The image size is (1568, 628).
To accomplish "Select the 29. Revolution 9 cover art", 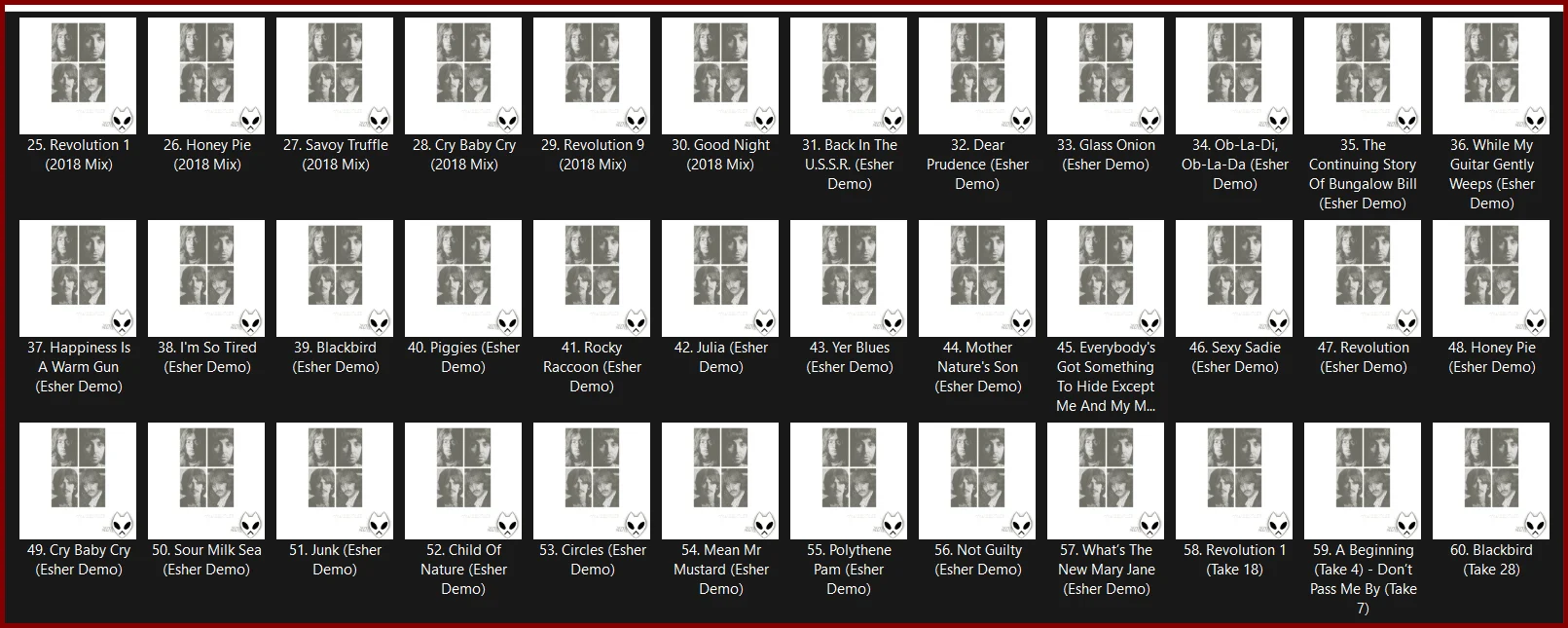I will click(592, 76).
